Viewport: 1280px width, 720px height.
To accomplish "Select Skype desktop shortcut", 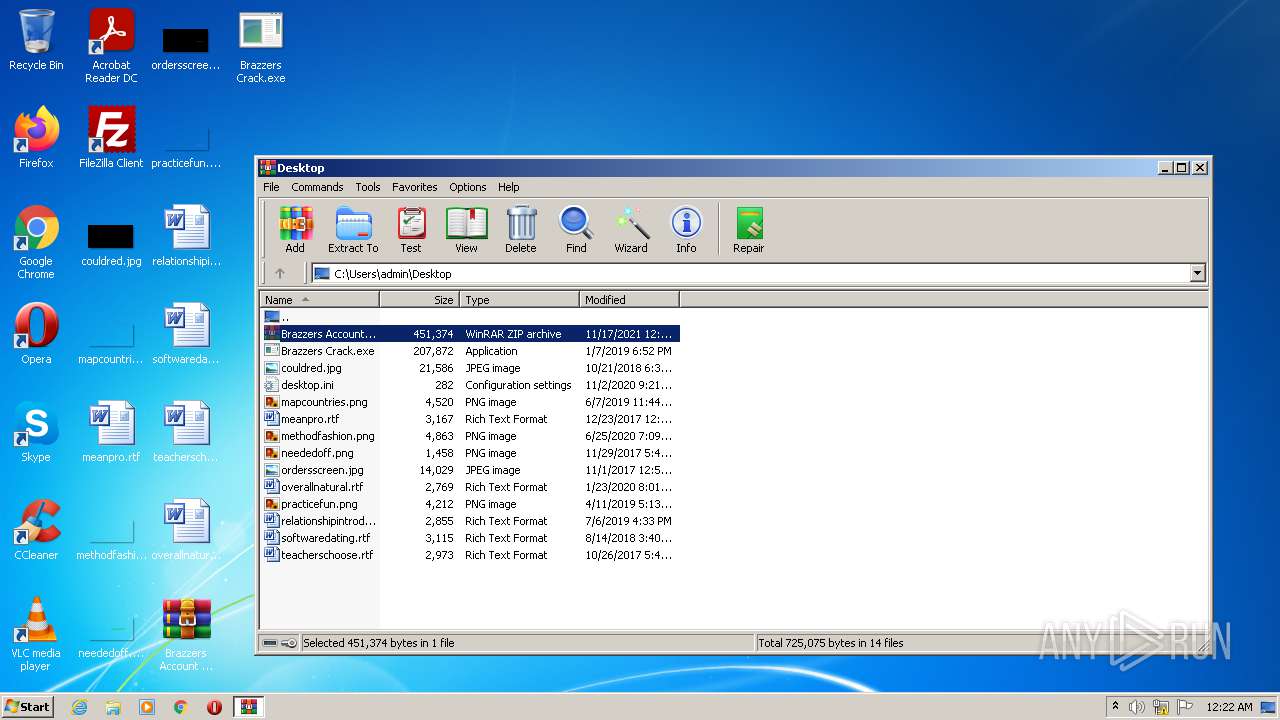I will [36, 432].
